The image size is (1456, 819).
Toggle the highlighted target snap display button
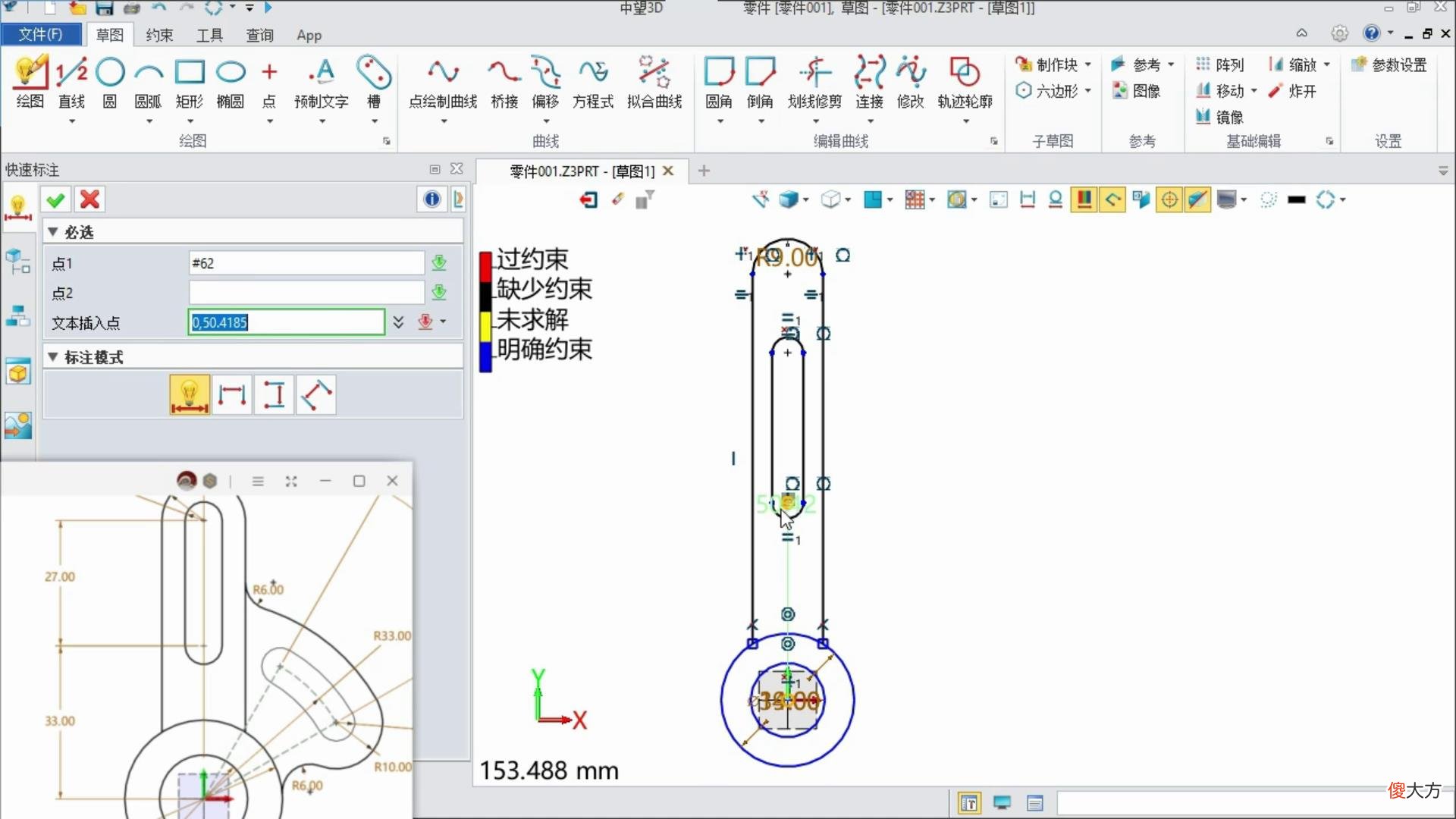pos(1169,199)
